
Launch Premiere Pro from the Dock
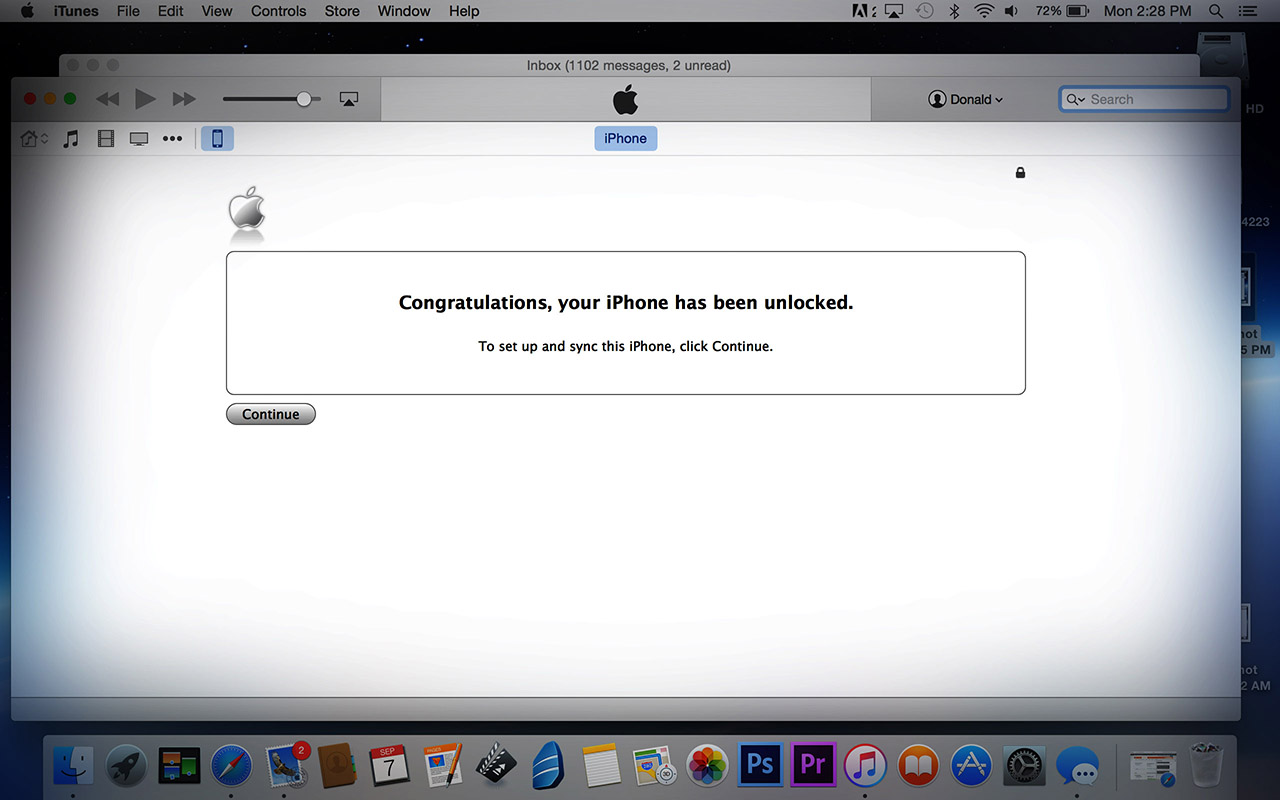813,766
